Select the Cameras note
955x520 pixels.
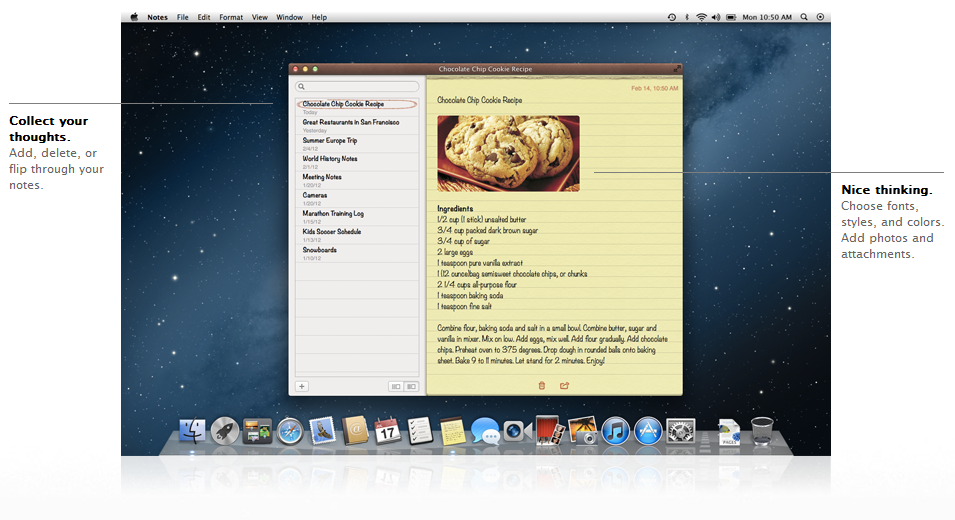[x=358, y=199]
